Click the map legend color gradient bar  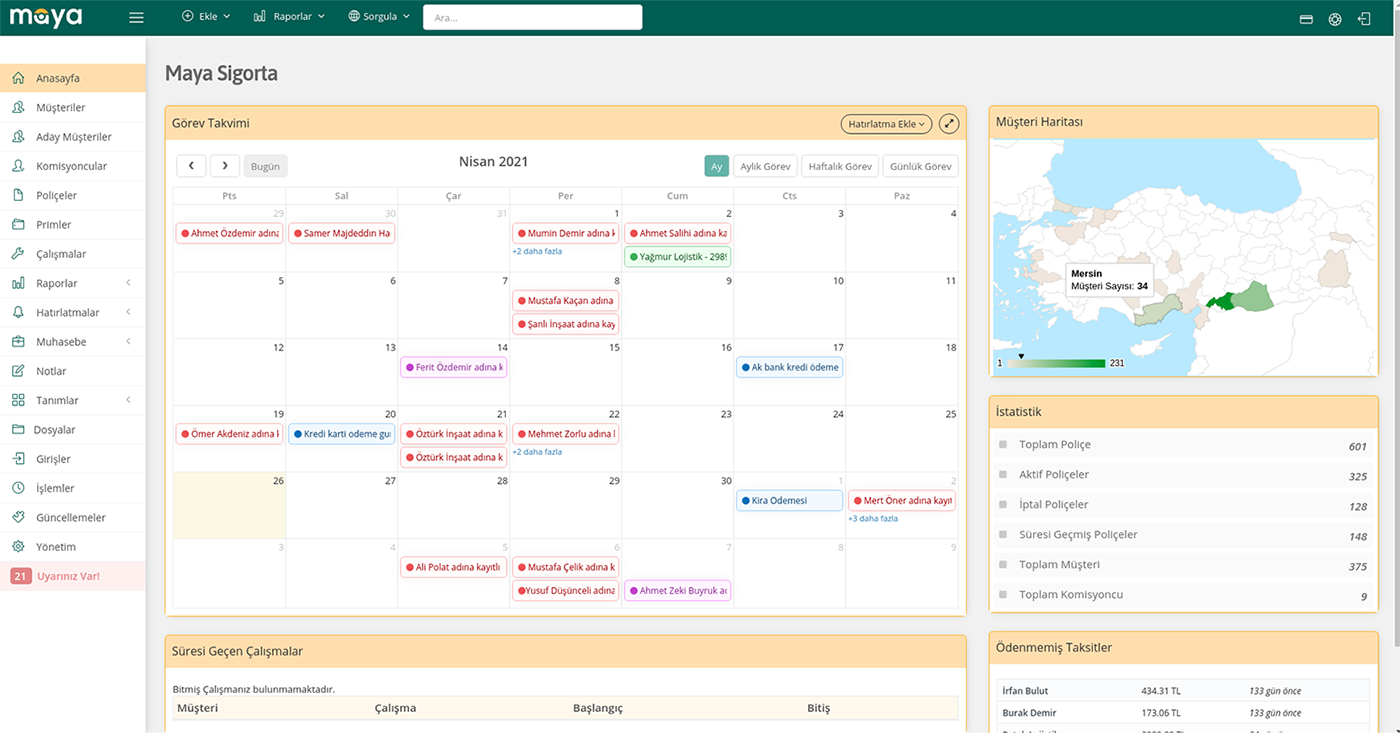pyautogui.click(x=1055, y=363)
